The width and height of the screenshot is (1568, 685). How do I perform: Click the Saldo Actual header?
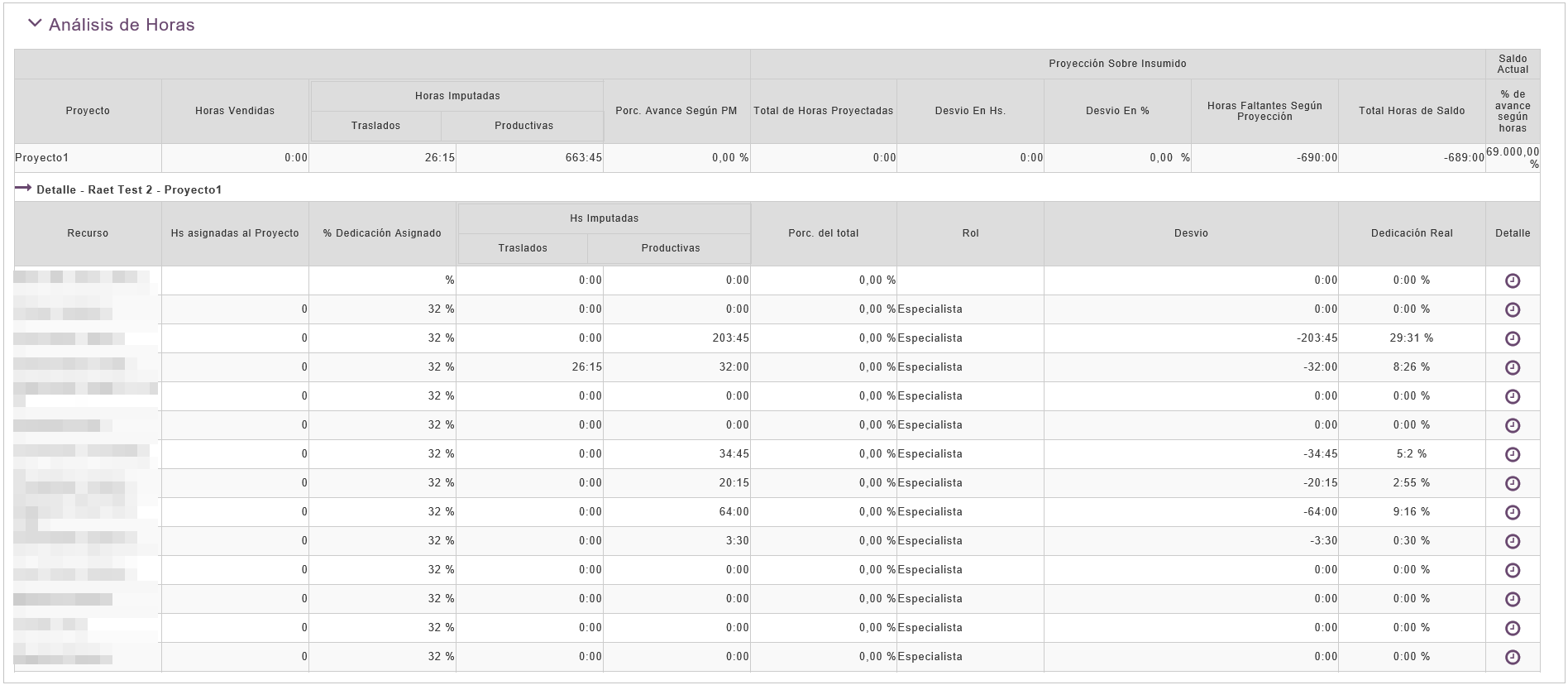1513,64
